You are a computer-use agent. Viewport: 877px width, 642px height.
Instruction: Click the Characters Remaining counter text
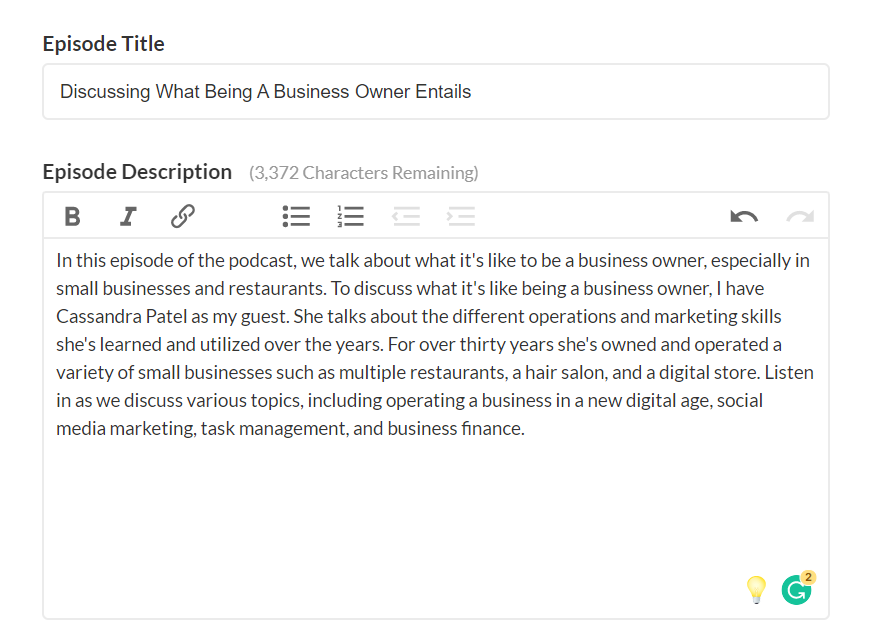click(364, 173)
